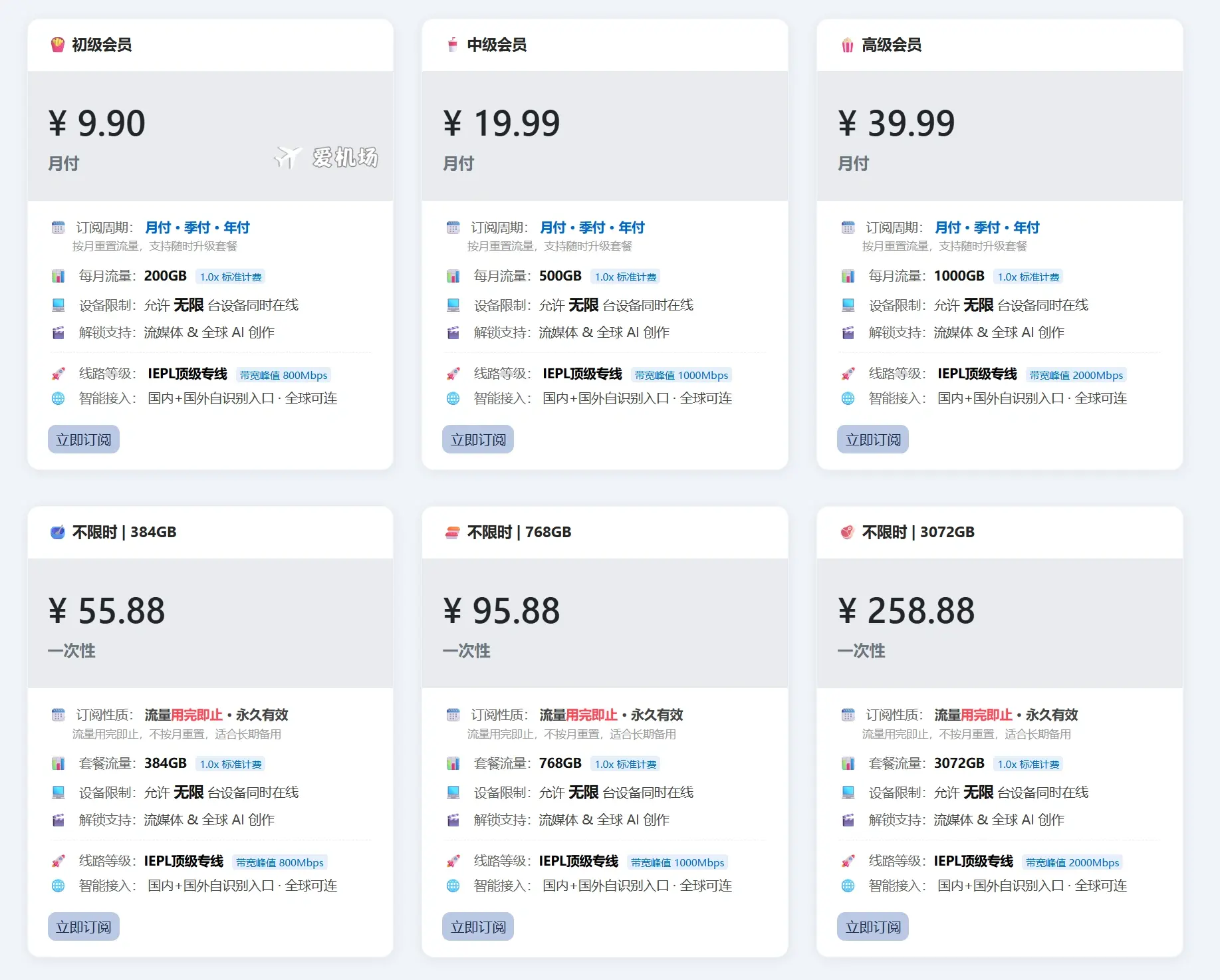The height and width of the screenshot is (980, 1220).
Task: Click the globe icon beside 智能接入 on 高级会员
Action: pyautogui.click(x=849, y=399)
